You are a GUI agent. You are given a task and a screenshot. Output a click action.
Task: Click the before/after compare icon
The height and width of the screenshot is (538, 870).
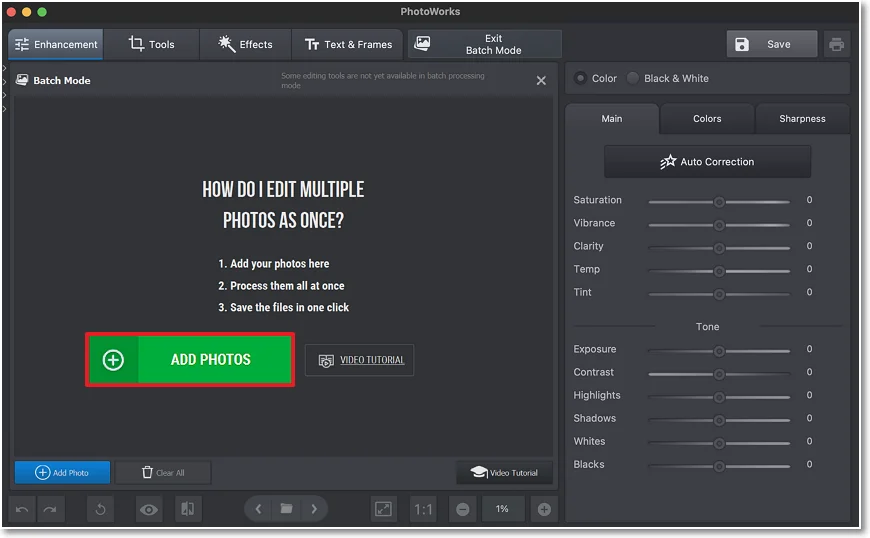coord(188,509)
